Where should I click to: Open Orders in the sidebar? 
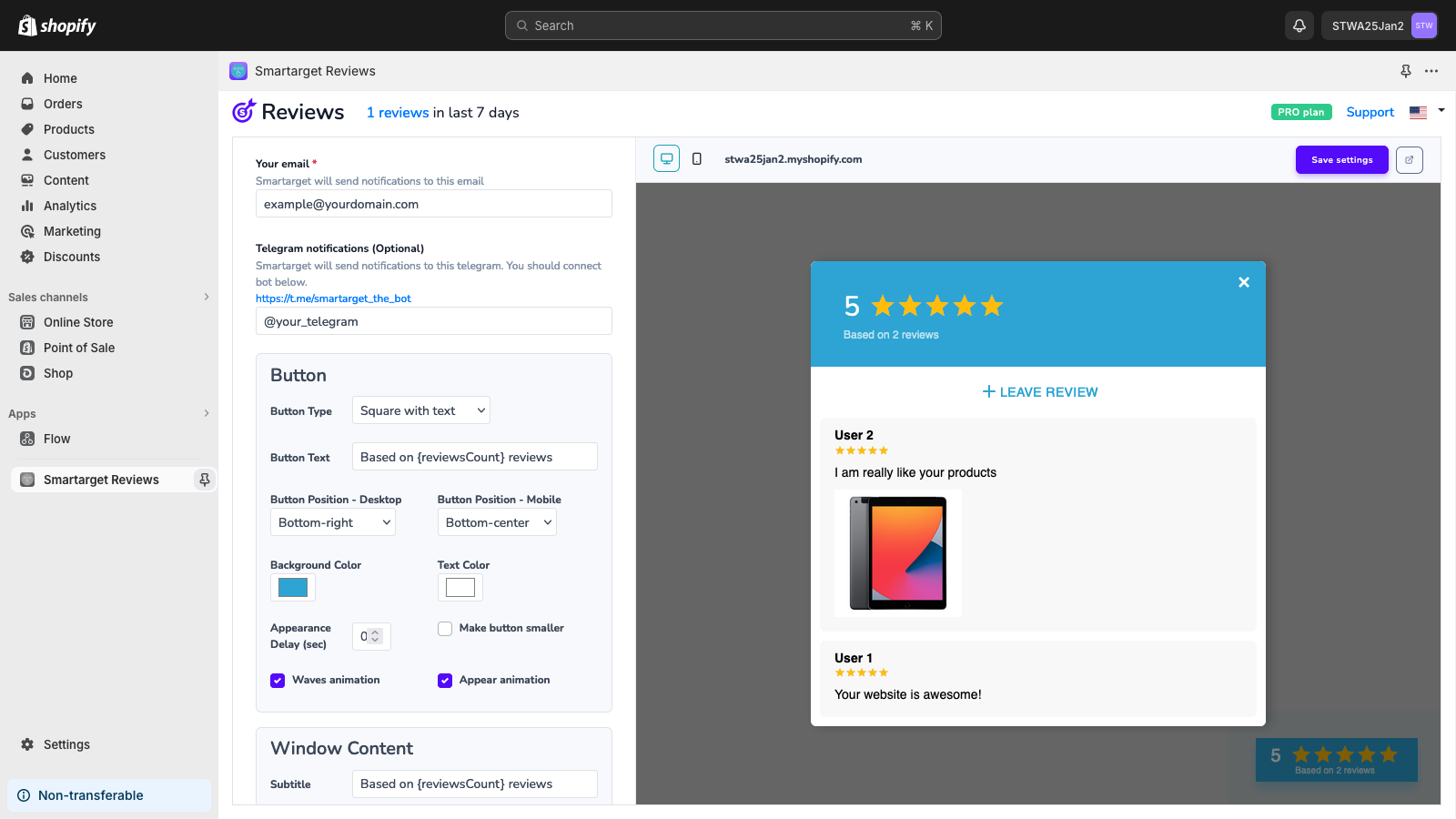63,104
